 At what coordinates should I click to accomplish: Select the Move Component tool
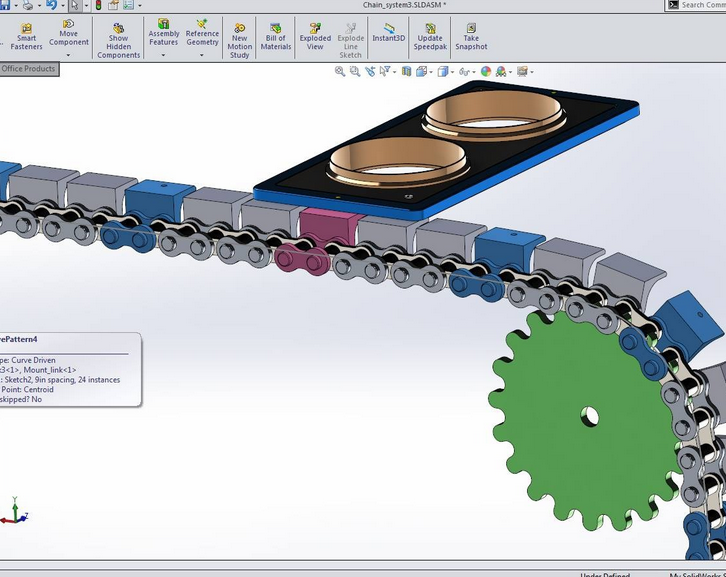tap(69, 35)
